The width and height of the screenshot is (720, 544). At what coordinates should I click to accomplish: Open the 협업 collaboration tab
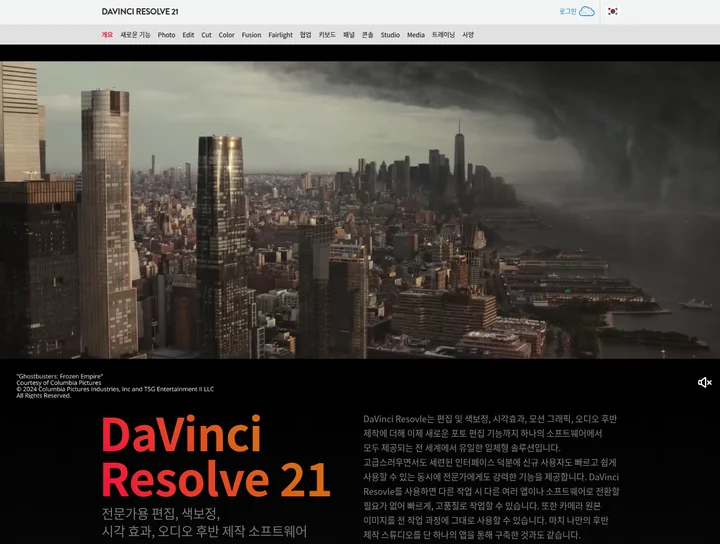[x=305, y=35]
